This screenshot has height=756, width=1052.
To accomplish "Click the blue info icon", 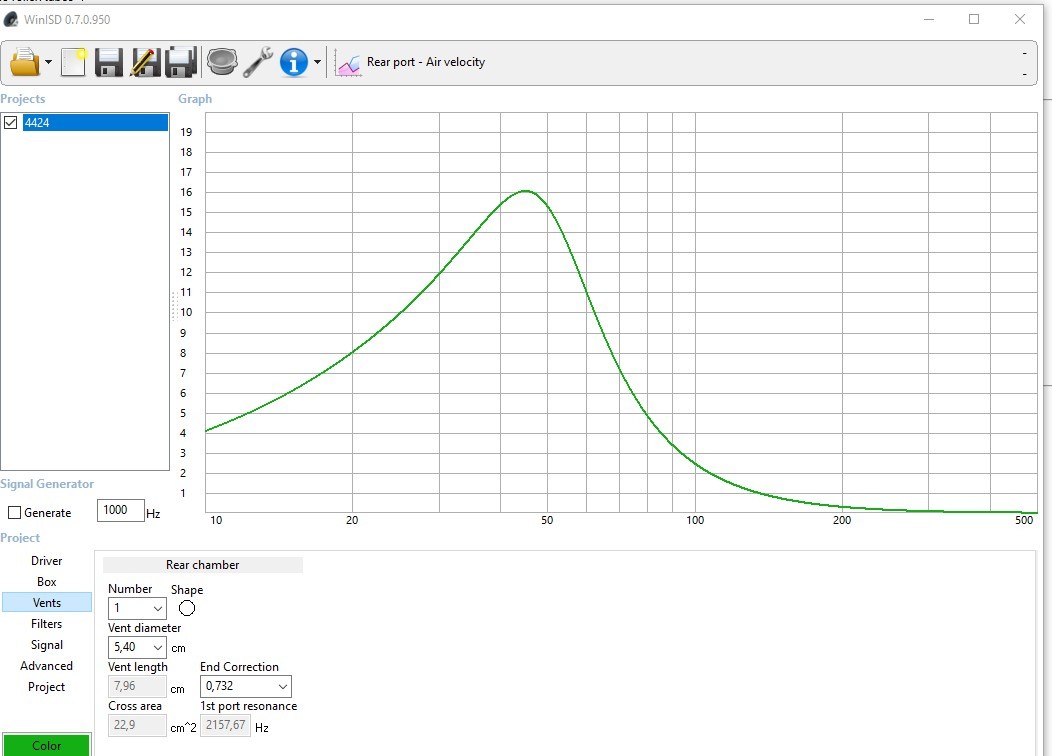I will pyautogui.click(x=293, y=62).
